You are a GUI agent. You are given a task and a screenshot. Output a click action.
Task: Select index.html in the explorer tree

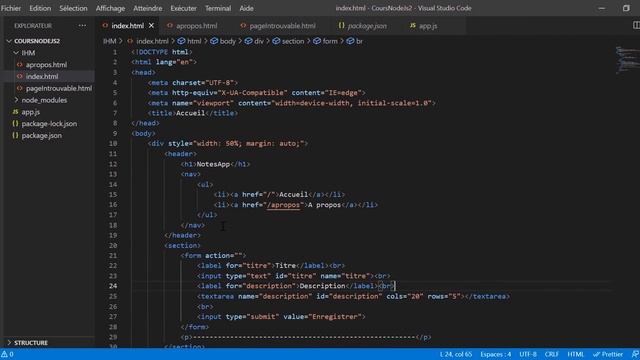(x=42, y=77)
